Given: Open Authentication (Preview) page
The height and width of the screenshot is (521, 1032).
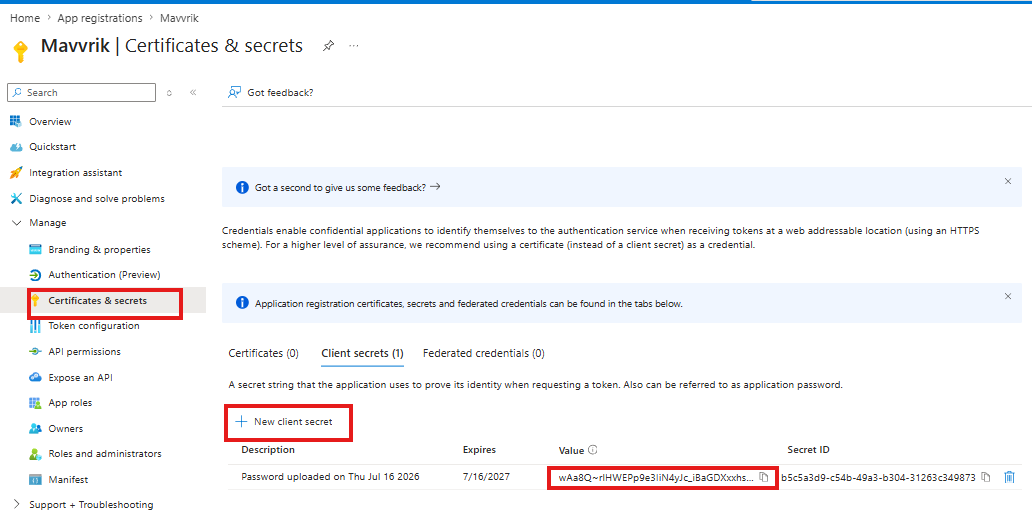Looking at the screenshot, I should pyautogui.click(x=104, y=274).
